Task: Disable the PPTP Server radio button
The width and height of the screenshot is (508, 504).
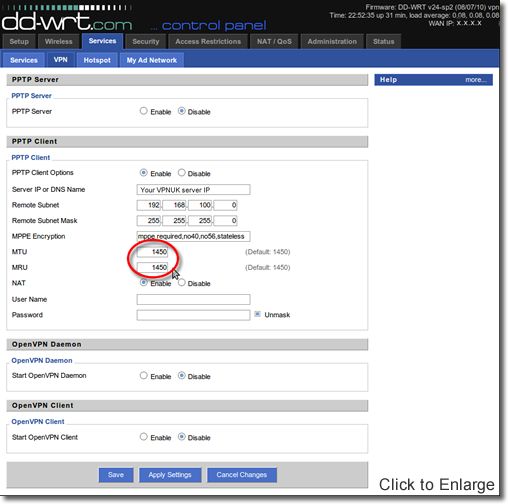Action: pos(181,111)
